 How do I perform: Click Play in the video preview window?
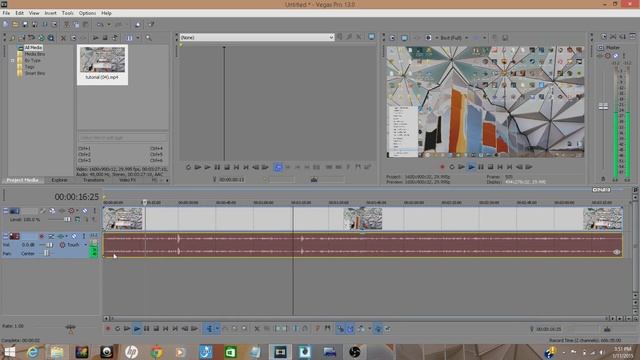pyautogui.click(x=471, y=167)
